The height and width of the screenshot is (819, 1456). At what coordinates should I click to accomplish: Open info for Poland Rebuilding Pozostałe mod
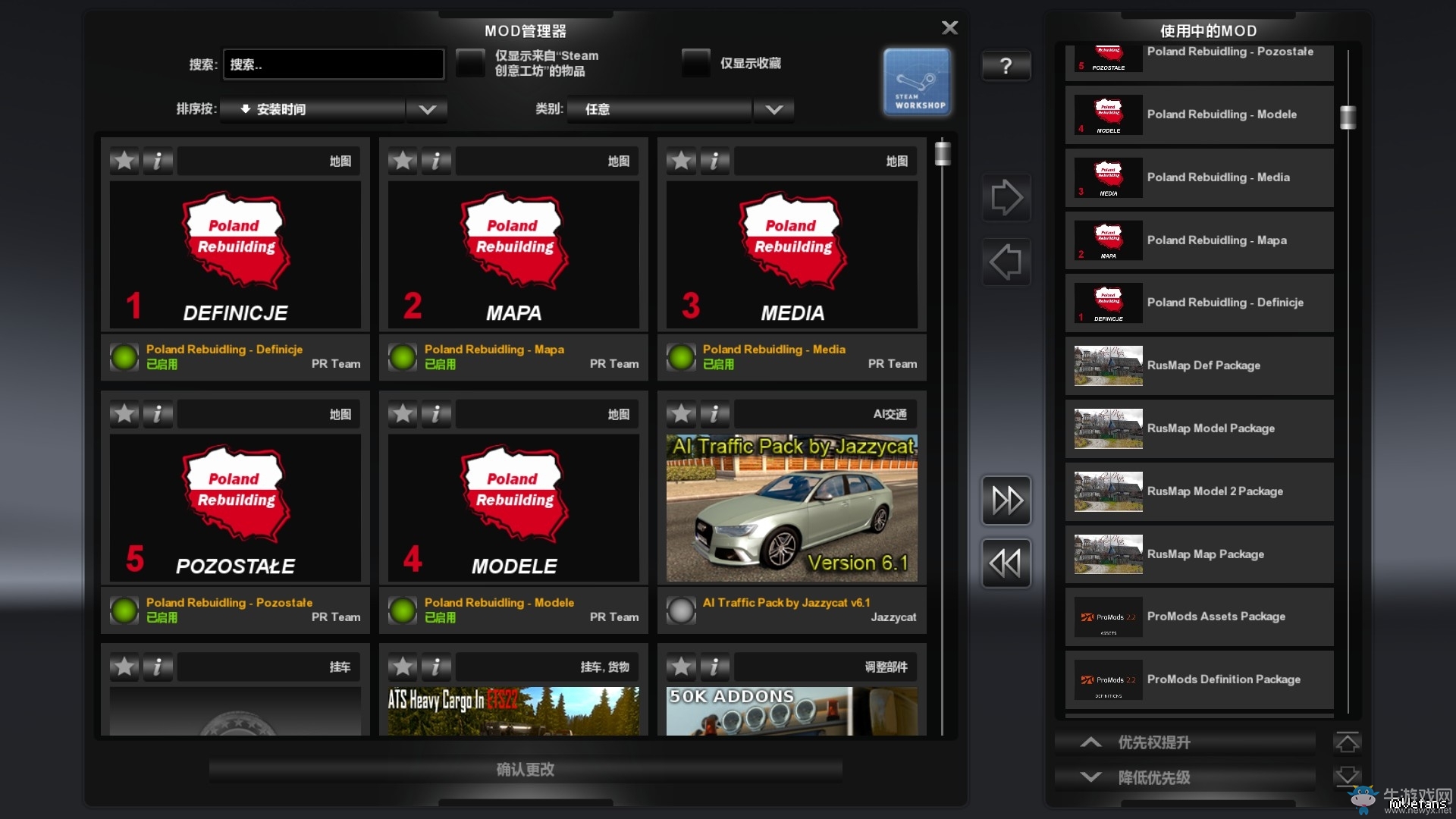pyautogui.click(x=158, y=414)
